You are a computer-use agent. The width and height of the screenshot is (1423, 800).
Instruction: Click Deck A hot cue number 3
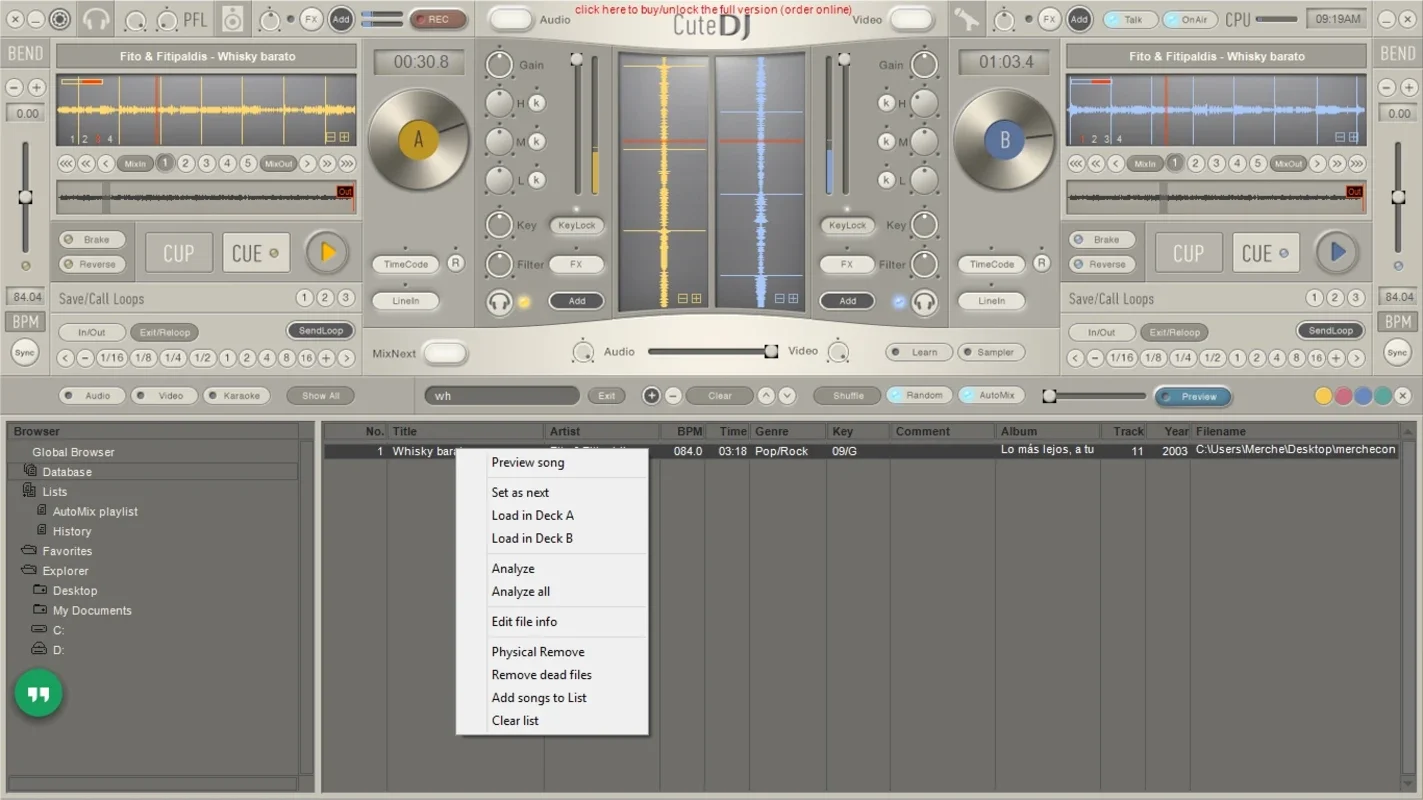point(206,163)
